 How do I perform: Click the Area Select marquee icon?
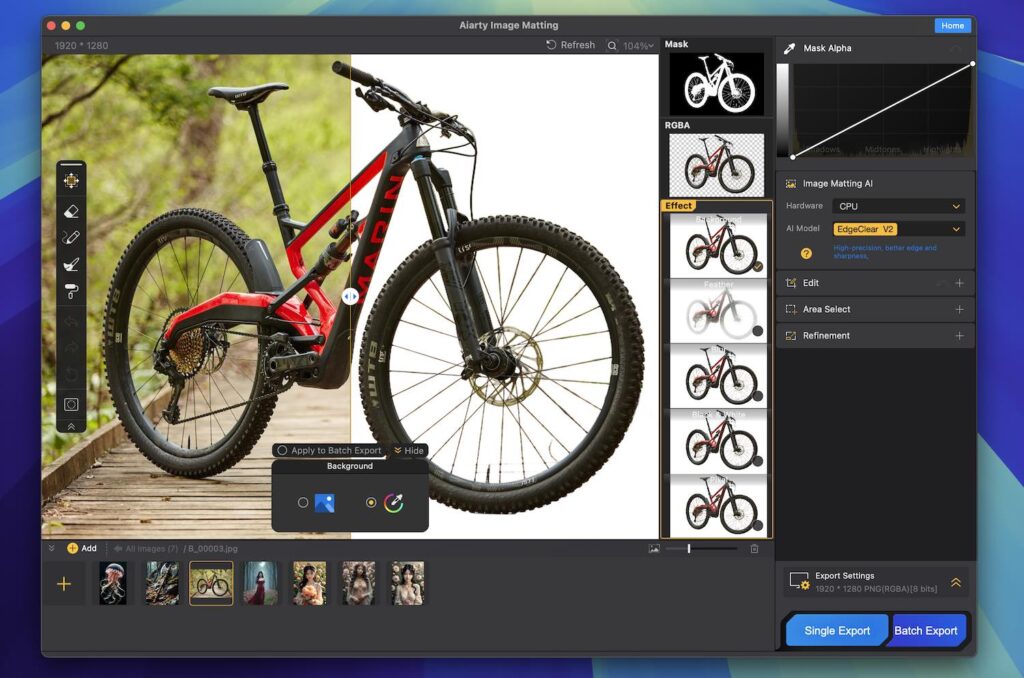(x=791, y=309)
